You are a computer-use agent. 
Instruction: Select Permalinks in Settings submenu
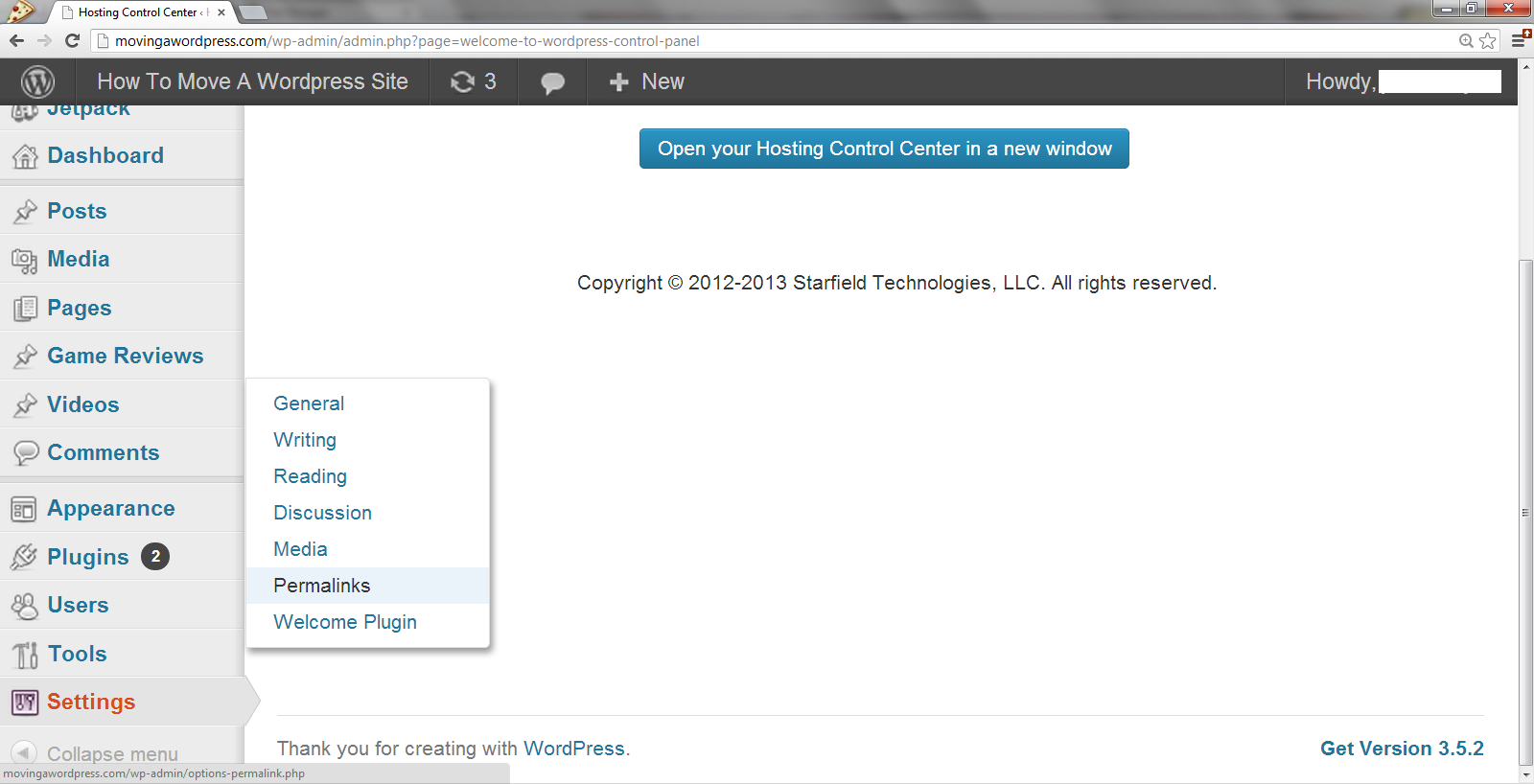(368, 586)
